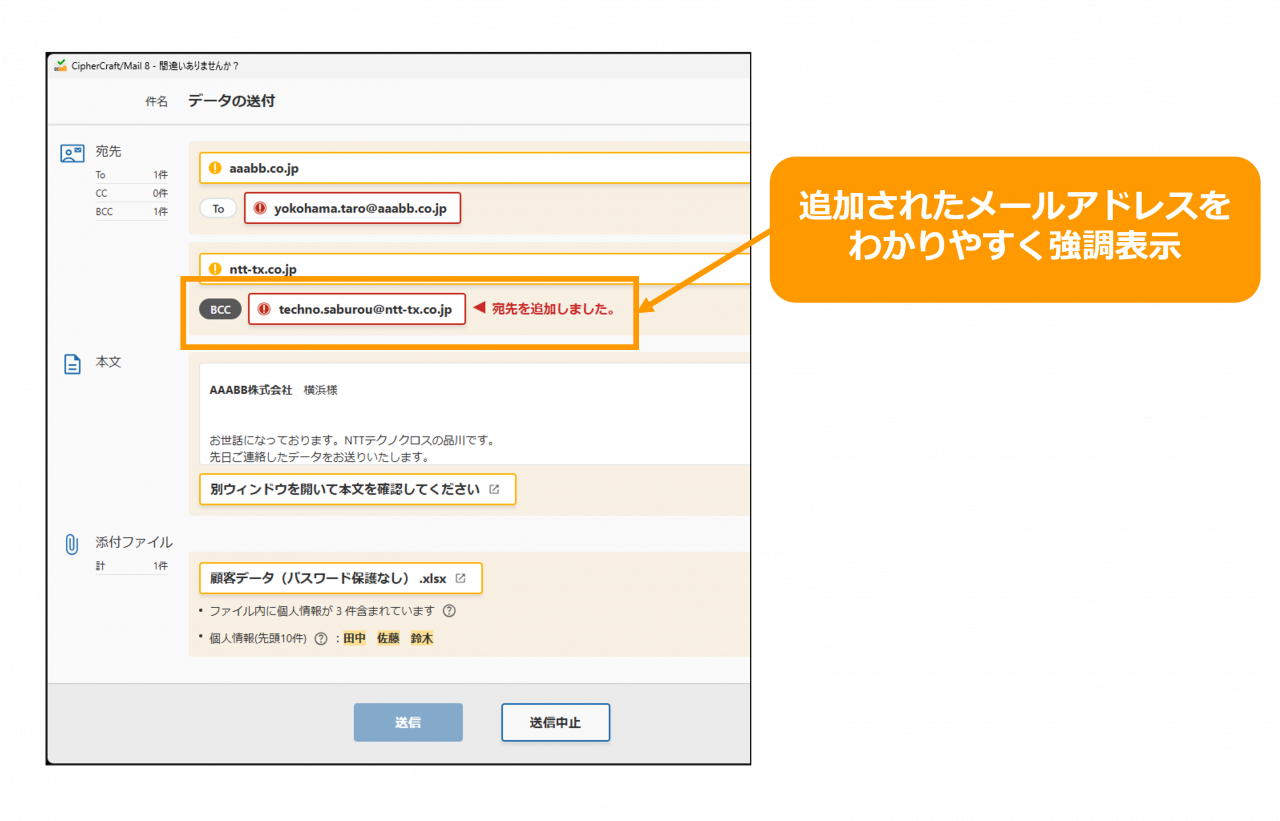Click the orange warning icon beside aaabb.co.jp
This screenshot has width=1280, height=821.
coord(215,168)
